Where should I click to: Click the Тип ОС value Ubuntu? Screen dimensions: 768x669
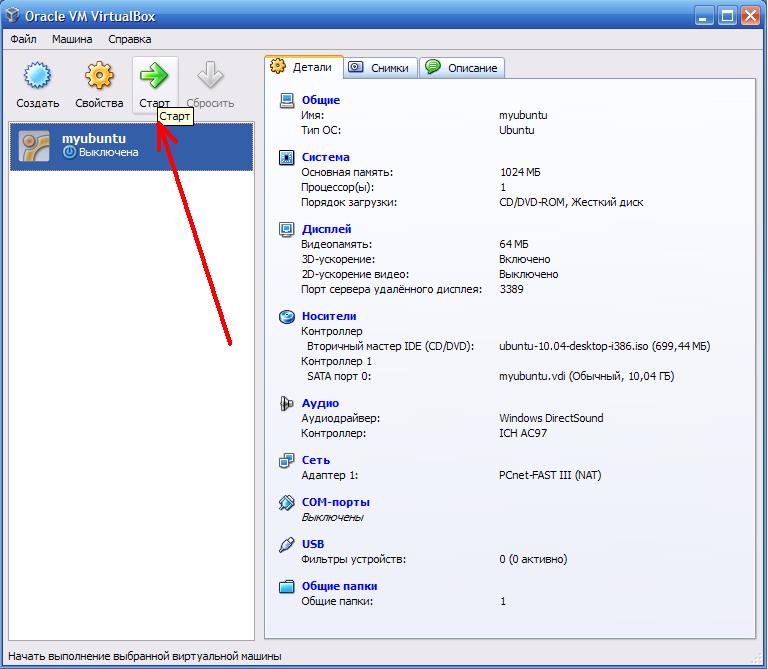[x=516, y=131]
